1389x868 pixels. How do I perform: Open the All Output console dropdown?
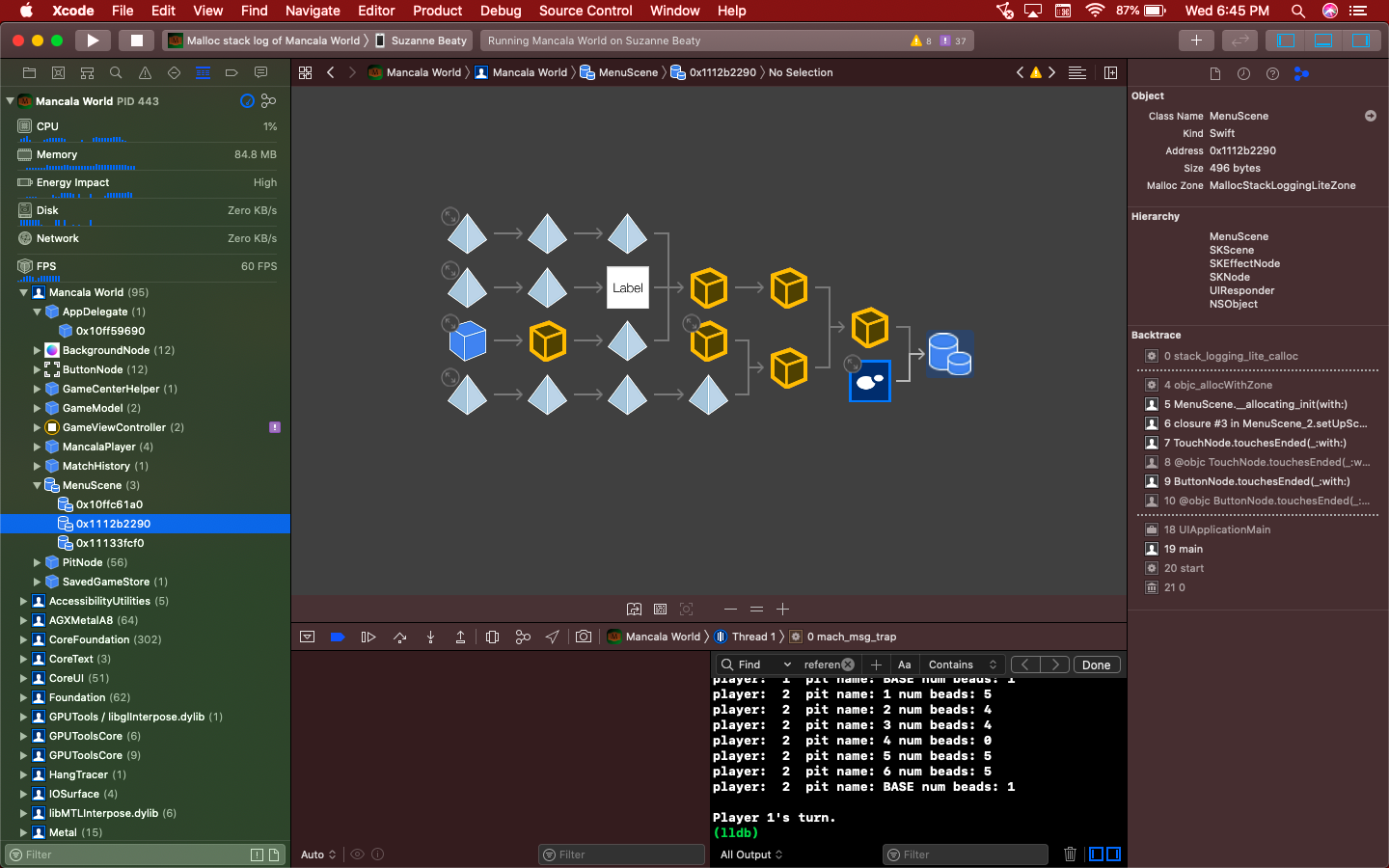[x=751, y=854]
